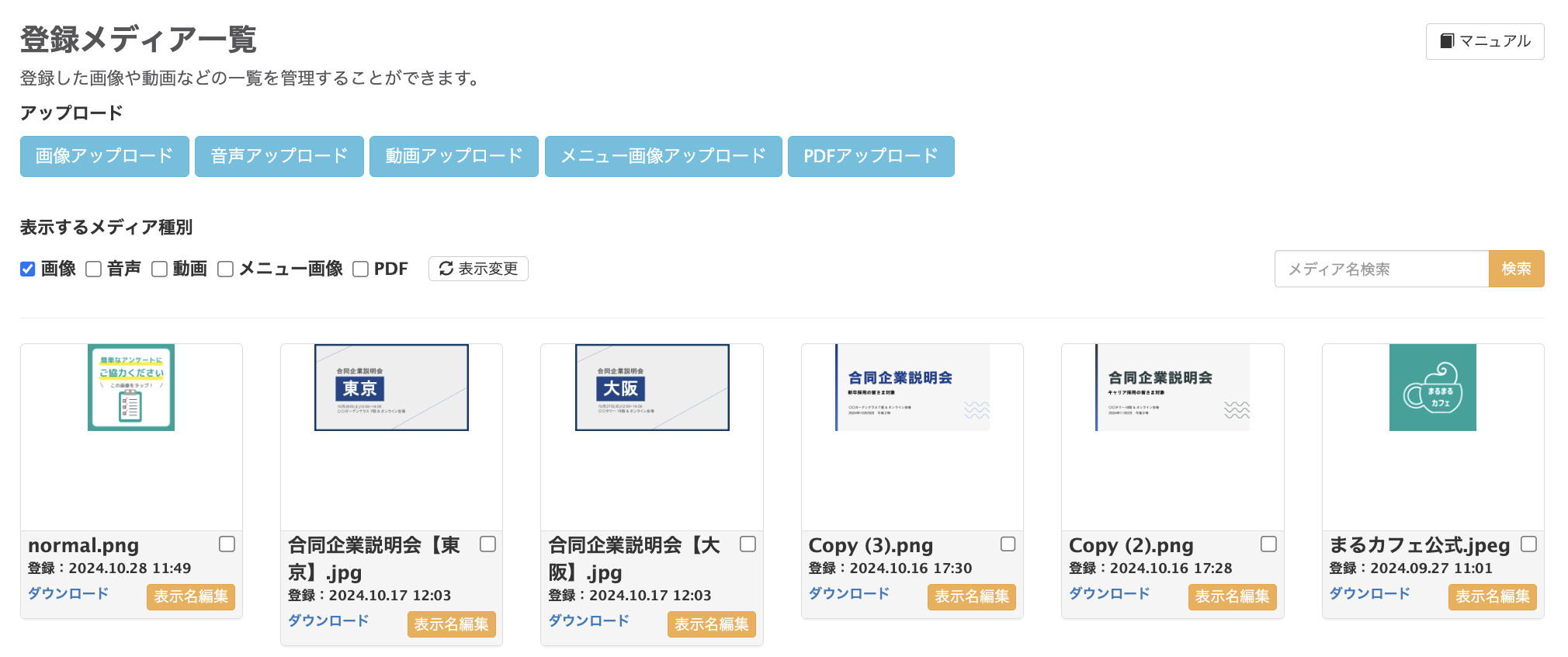Select the checkbox for Copy (3).png
Image resolution: width=1568 pixels, height=657 pixels.
click(1008, 544)
